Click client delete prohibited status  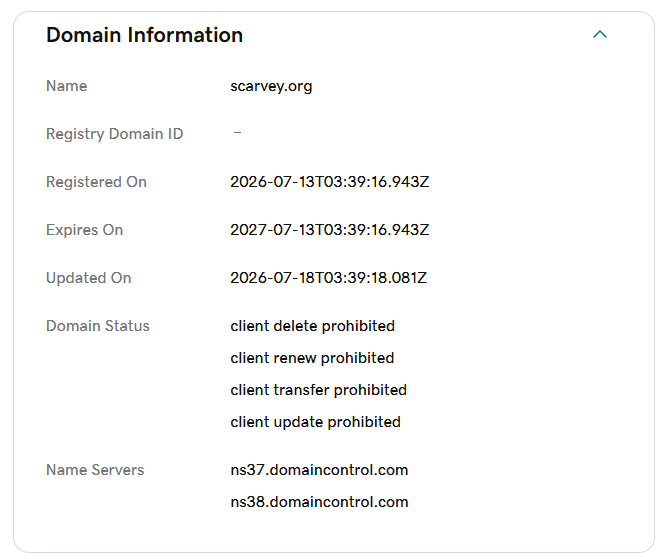(313, 326)
